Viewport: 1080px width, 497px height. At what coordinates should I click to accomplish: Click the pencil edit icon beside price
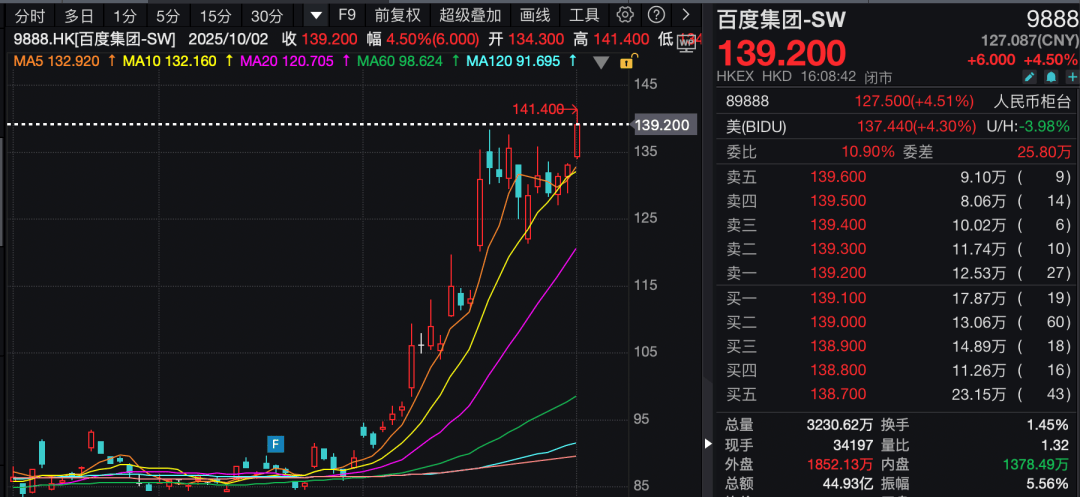click(x=1030, y=76)
